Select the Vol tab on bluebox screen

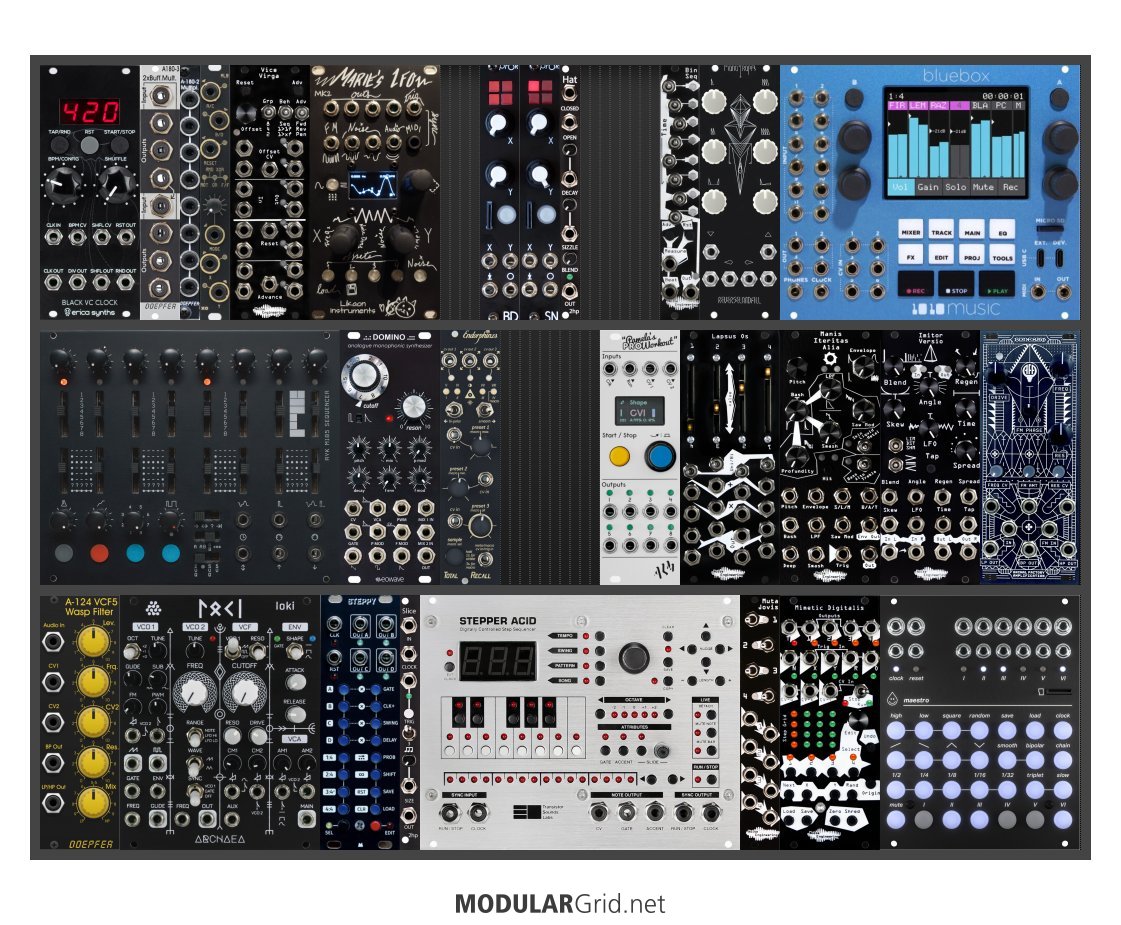(x=900, y=187)
